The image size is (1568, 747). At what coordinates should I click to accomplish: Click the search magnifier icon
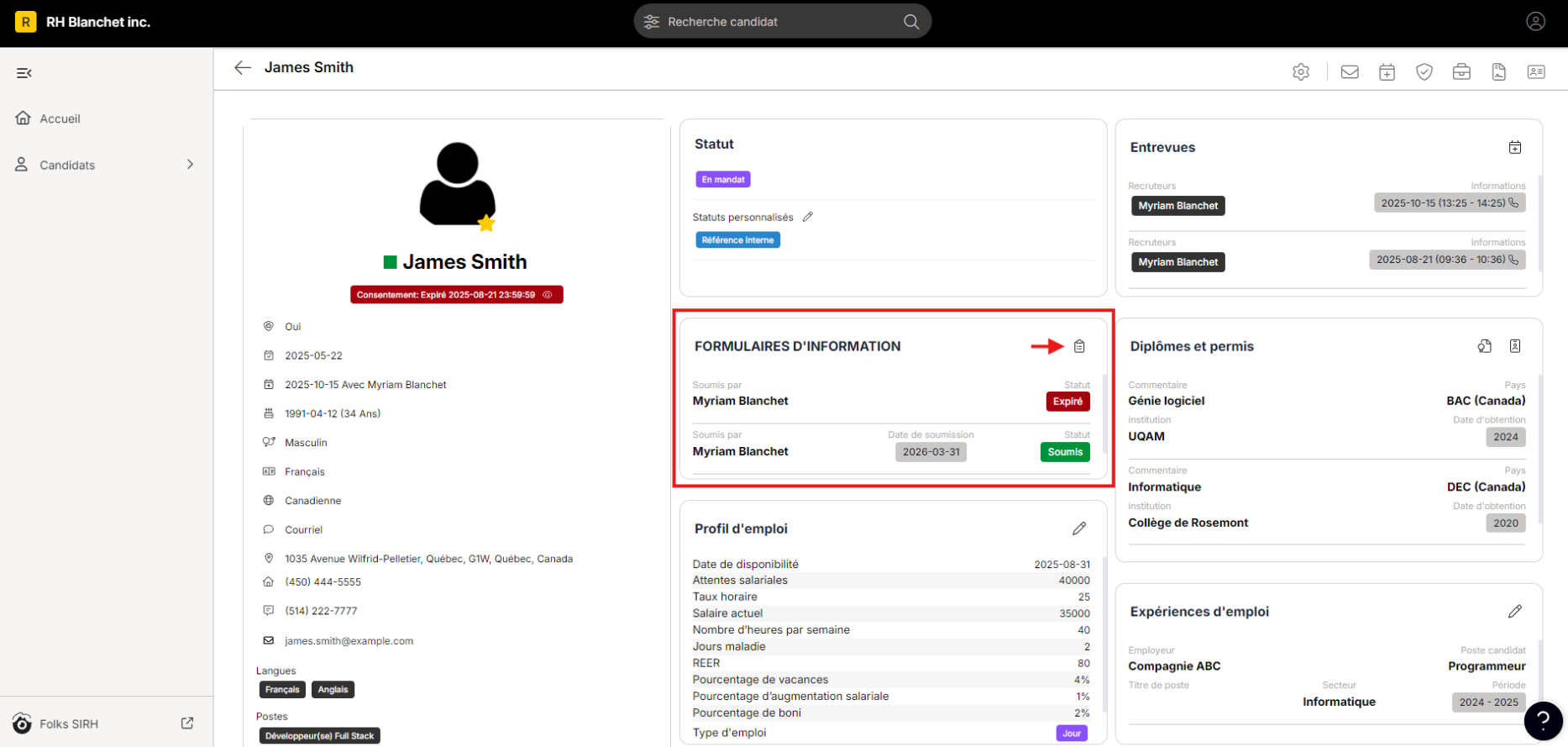point(911,22)
